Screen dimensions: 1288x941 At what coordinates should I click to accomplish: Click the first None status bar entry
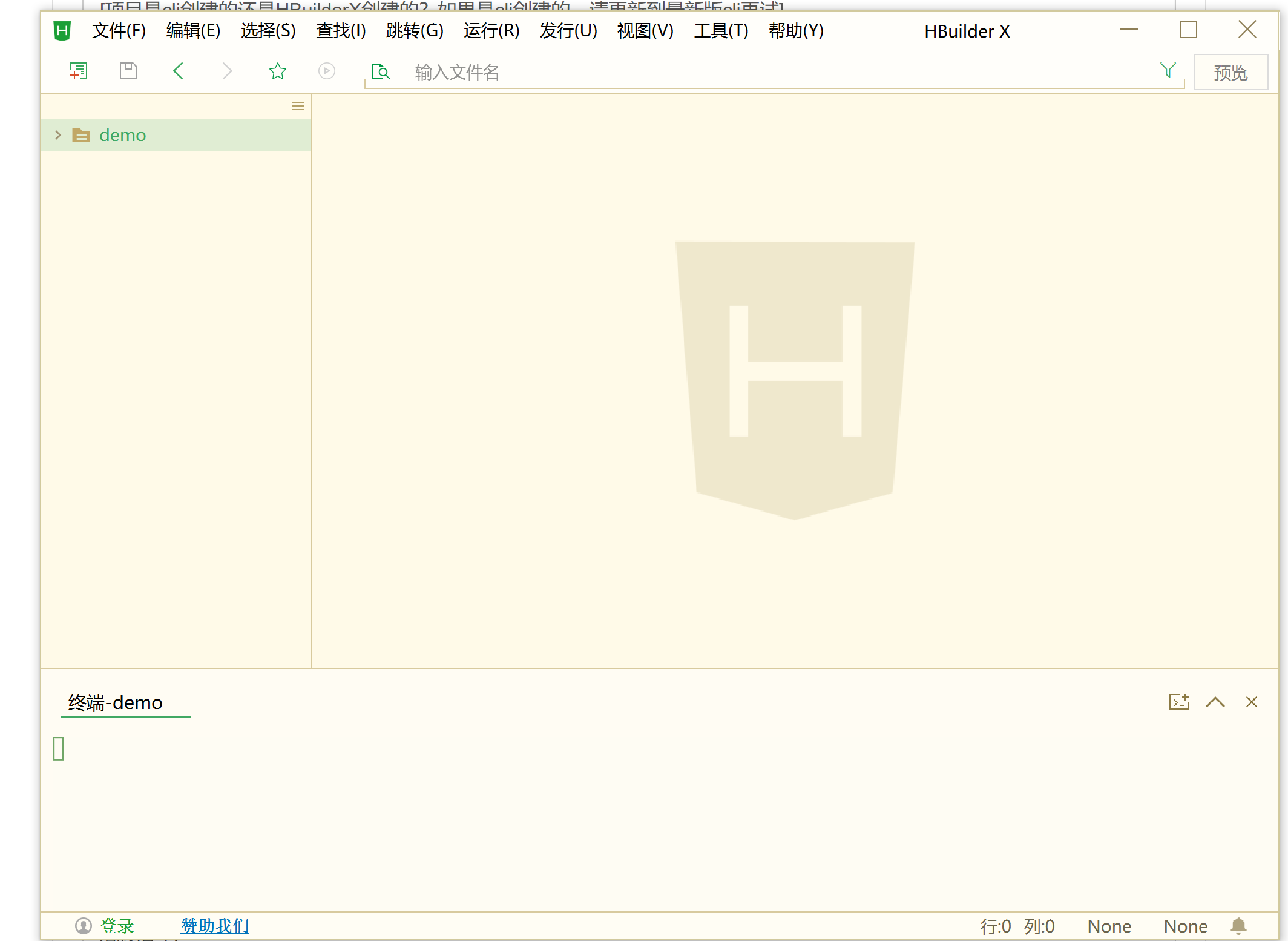click(x=1109, y=926)
